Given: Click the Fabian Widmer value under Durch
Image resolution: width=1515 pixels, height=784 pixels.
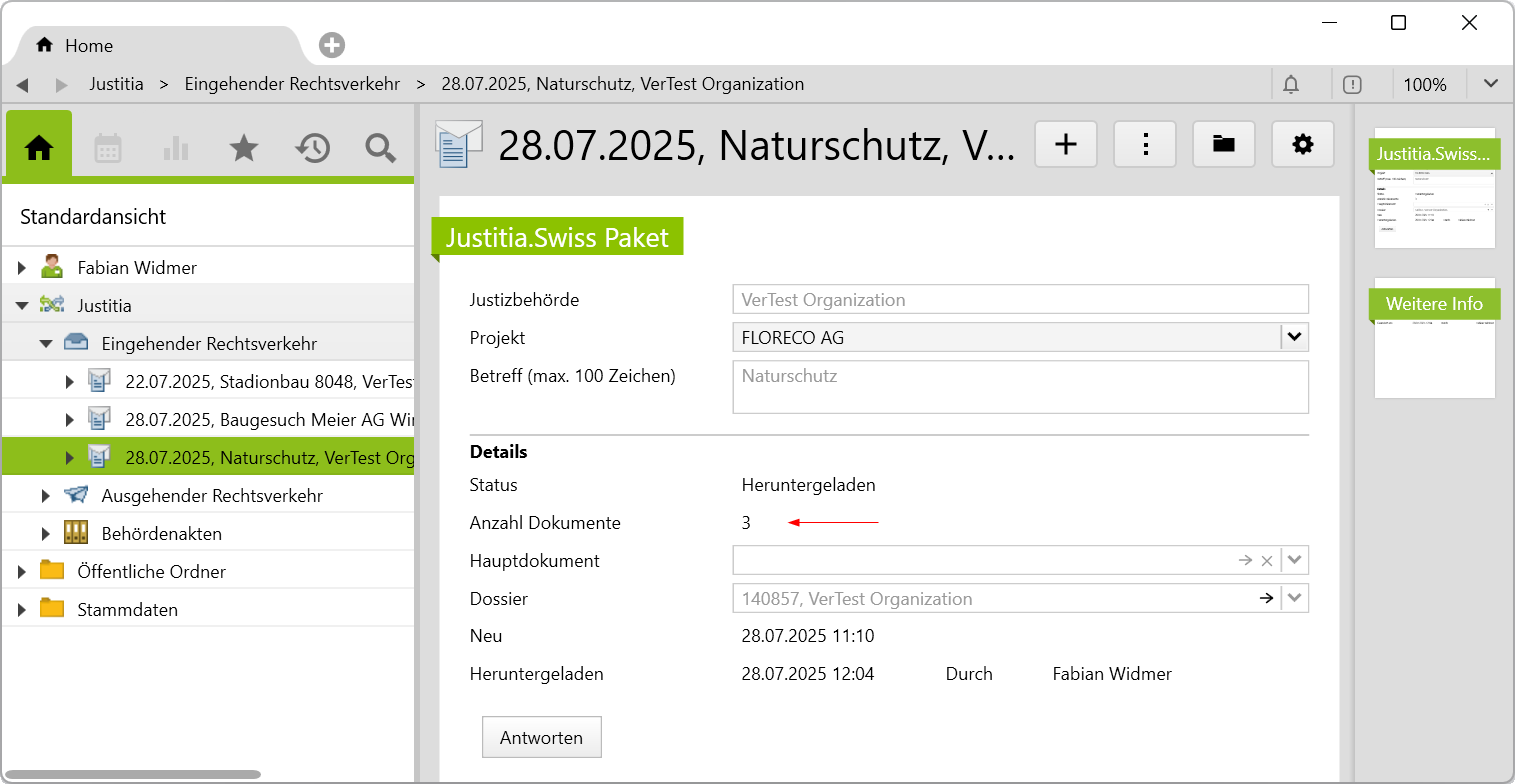Looking at the screenshot, I should (1112, 674).
